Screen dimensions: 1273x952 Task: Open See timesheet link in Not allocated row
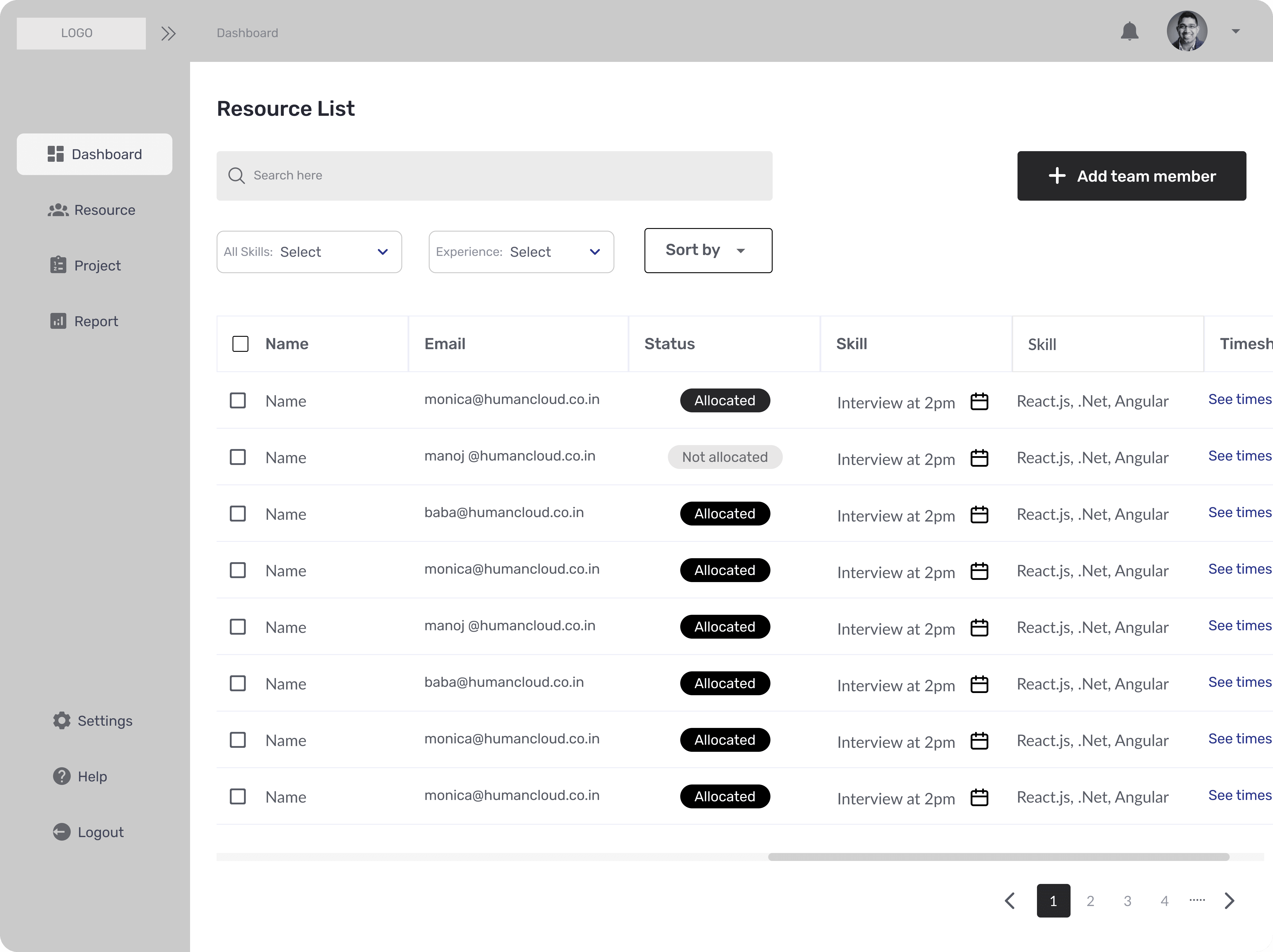pyautogui.click(x=1240, y=456)
